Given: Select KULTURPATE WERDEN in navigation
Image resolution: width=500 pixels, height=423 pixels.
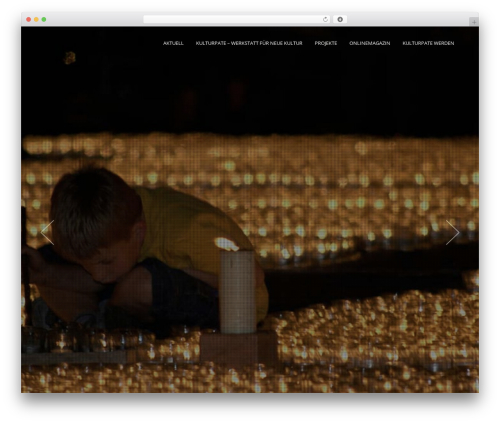Looking at the screenshot, I should pos(428,43).
